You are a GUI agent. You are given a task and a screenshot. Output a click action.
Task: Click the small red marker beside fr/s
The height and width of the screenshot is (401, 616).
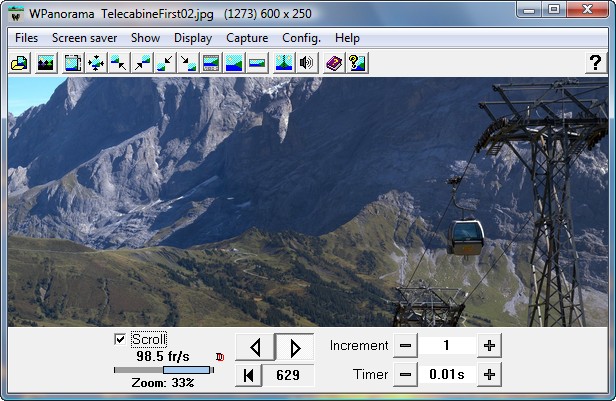pos(220,357)
